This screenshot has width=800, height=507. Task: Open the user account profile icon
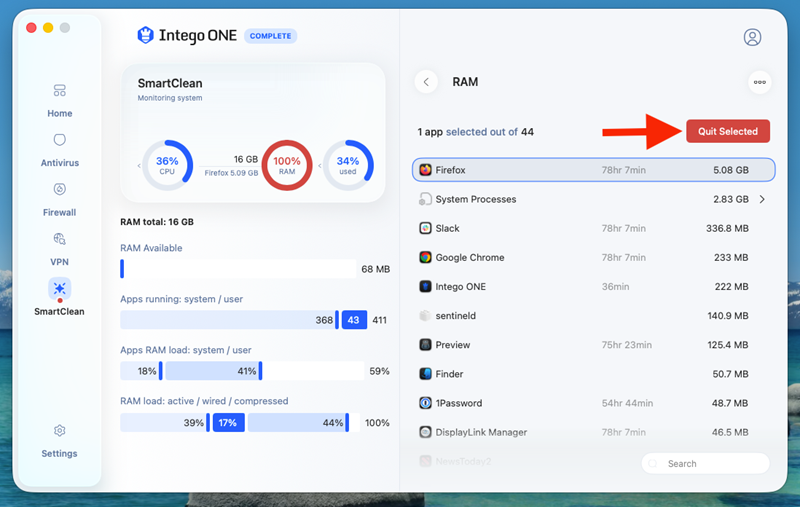tap(752, 37)
